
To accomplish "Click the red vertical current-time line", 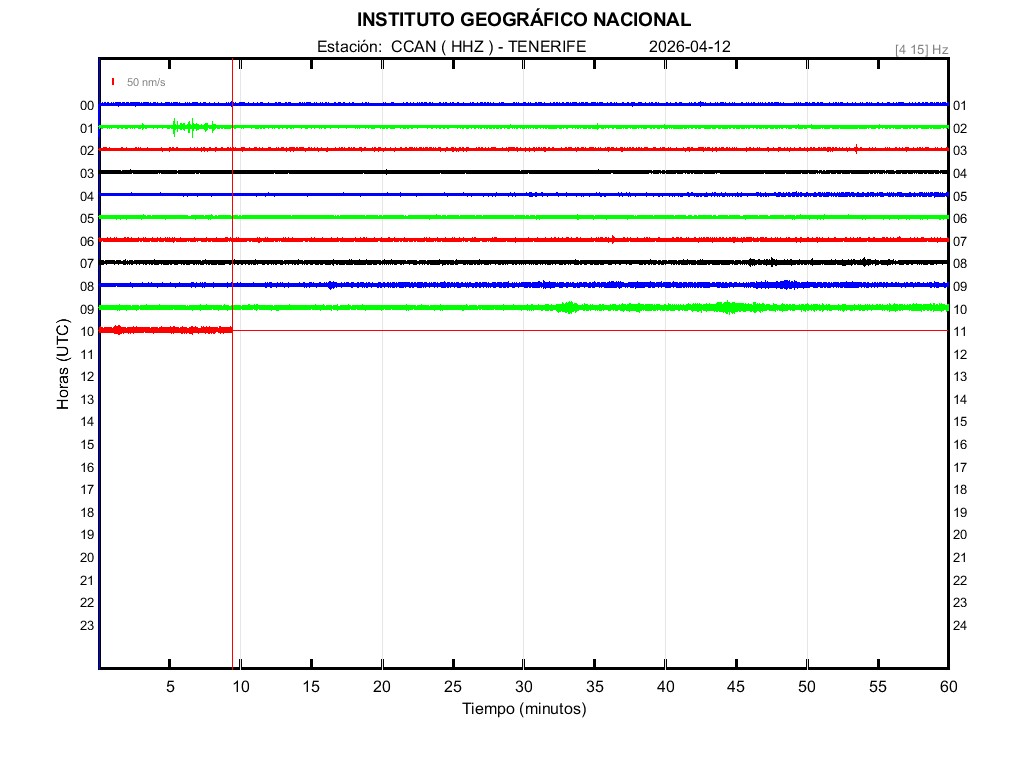I will tap(232, 450).
